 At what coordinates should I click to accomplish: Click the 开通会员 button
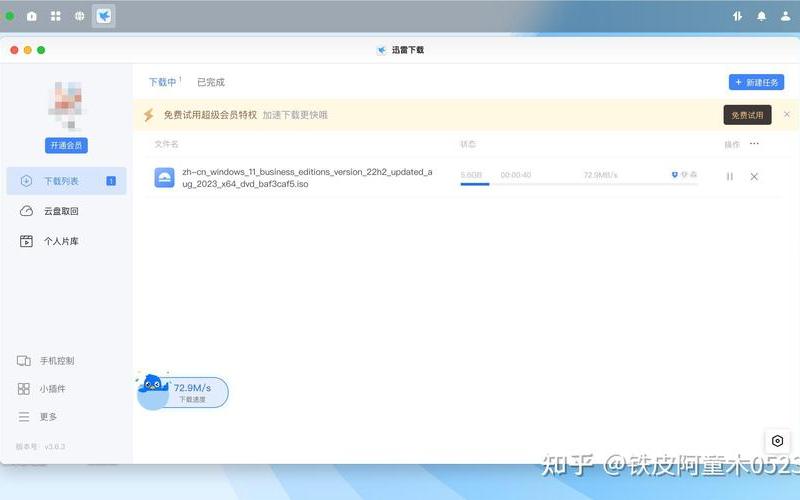[x=66, y=145]
